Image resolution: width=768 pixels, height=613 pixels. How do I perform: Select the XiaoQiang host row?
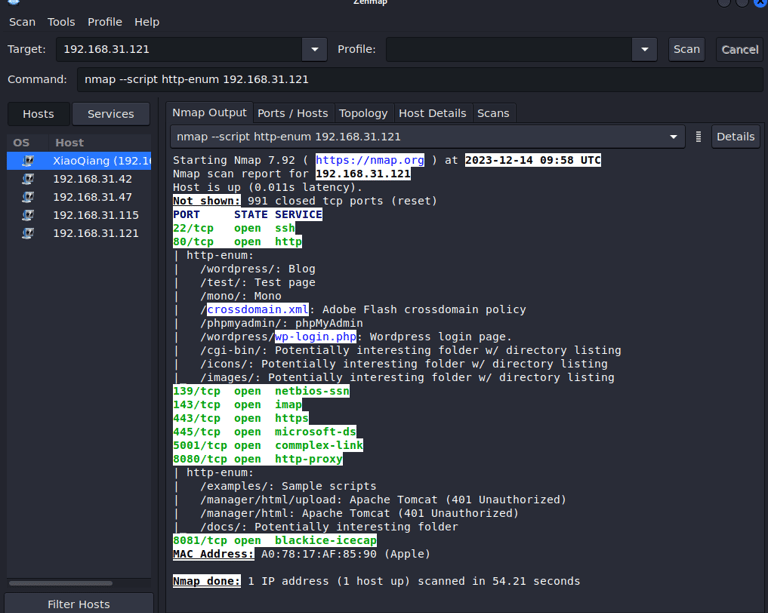coord(79,161)
